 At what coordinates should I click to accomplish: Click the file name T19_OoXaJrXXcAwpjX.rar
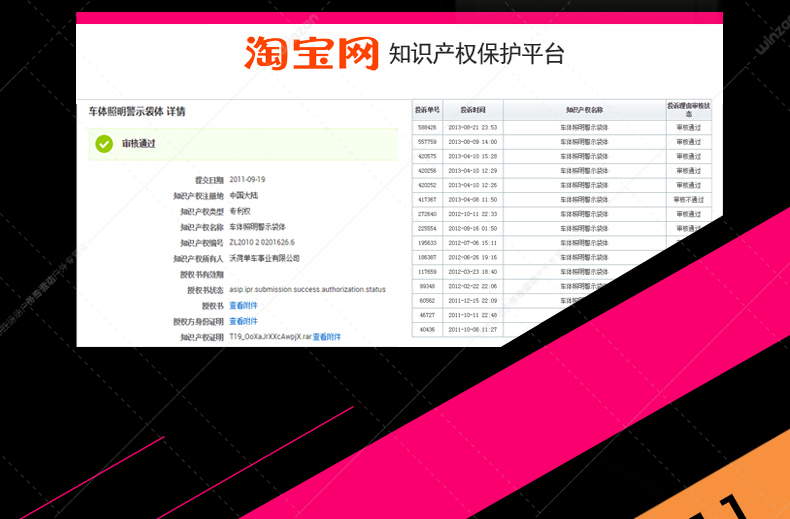[270, 337]
